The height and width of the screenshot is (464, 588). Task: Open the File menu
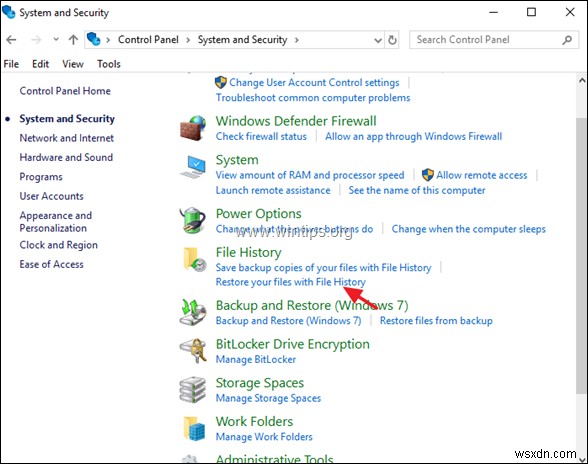pos(11,64)
